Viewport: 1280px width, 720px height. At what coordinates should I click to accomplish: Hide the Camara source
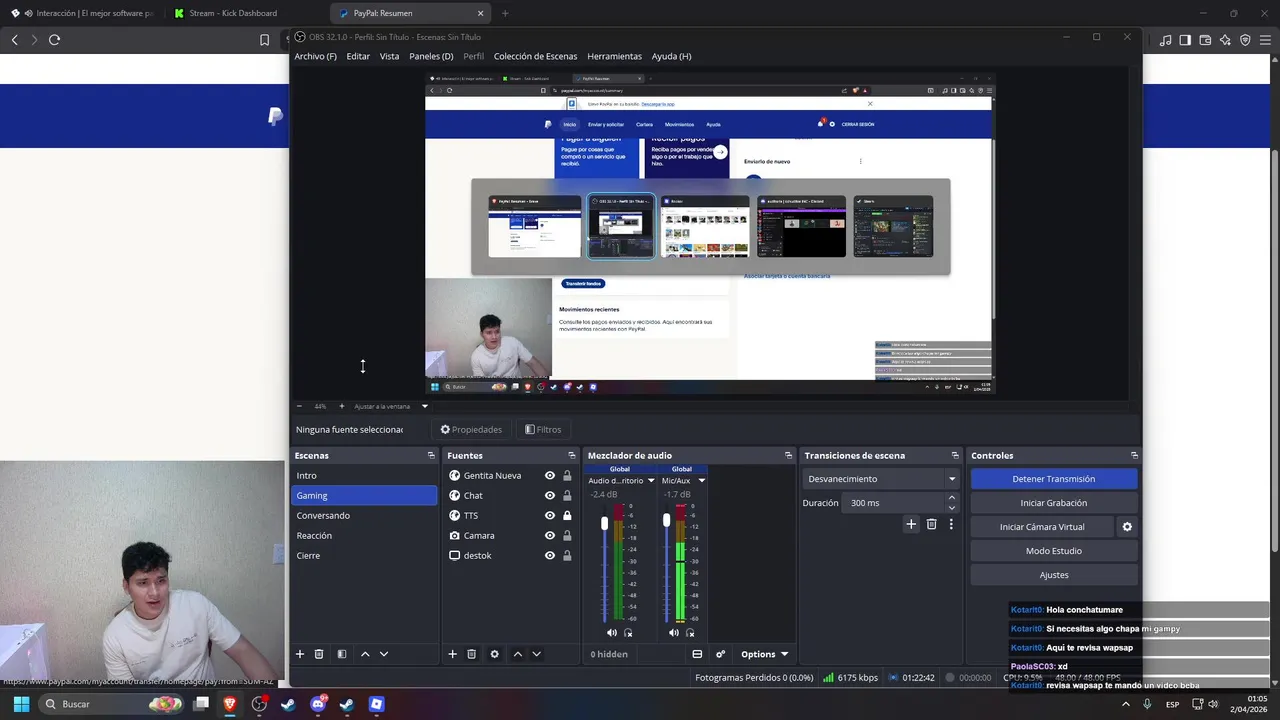[x=549, y=535]
